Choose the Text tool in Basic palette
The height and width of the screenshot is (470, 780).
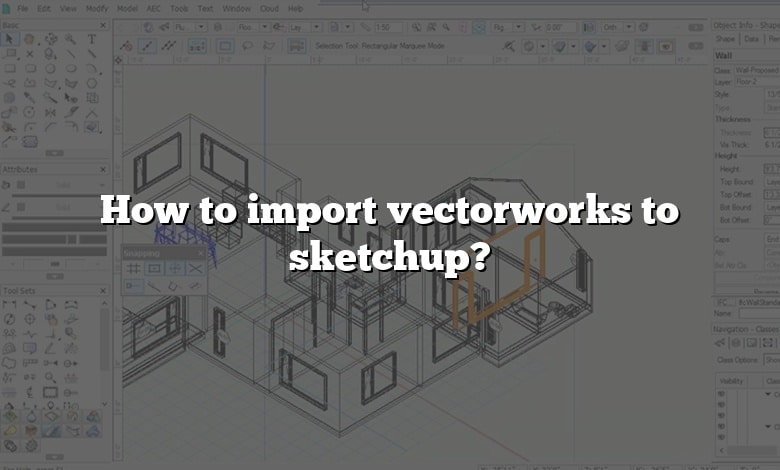pos(92,39)
